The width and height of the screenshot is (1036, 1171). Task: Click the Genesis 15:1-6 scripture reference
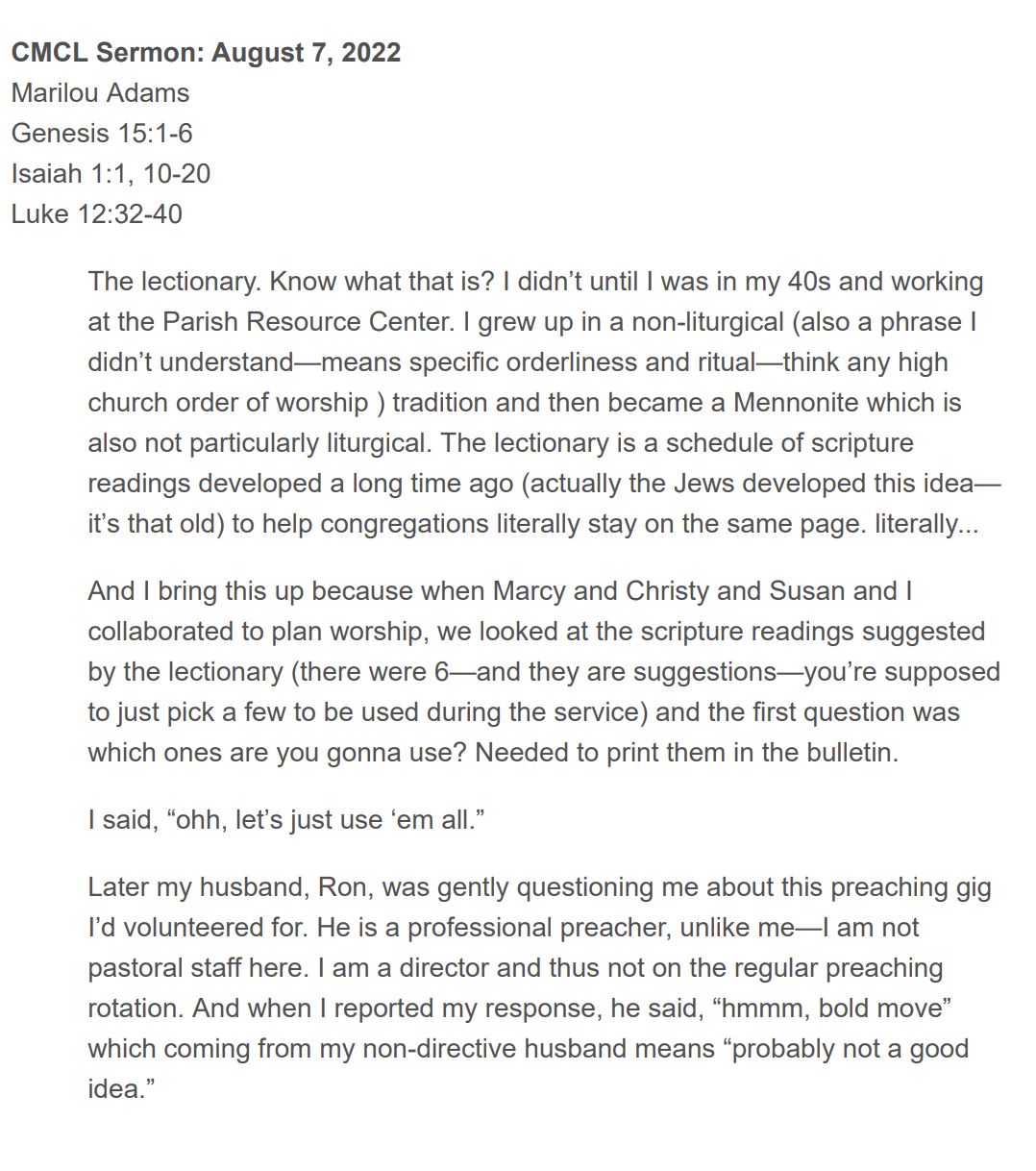[x=102, y=133]
